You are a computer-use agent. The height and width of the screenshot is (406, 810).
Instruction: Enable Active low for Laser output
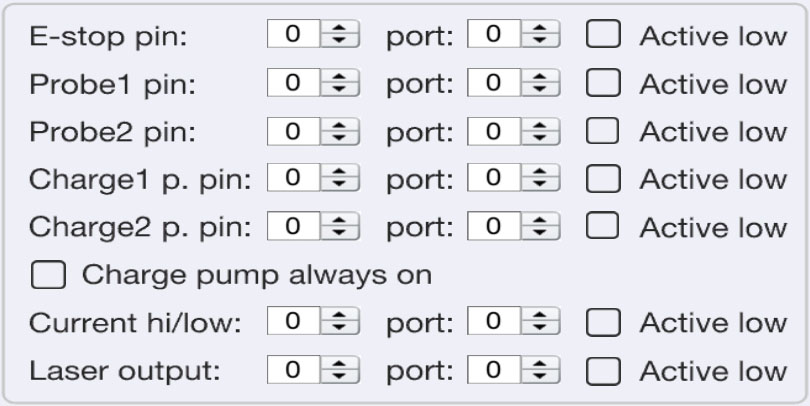(x=603, y=371)
